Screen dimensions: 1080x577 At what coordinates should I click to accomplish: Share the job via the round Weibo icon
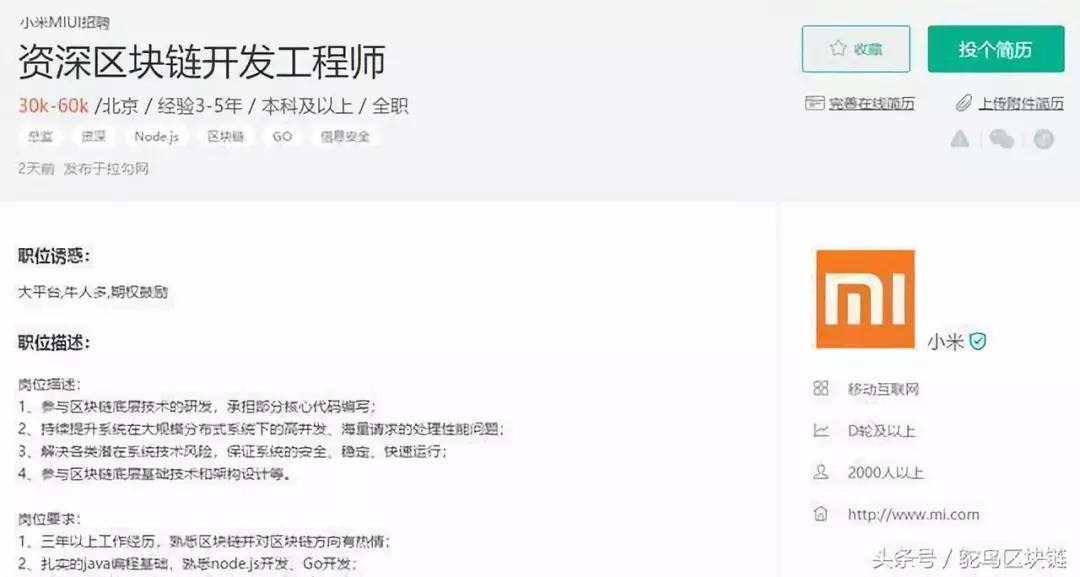[1043, 139]
